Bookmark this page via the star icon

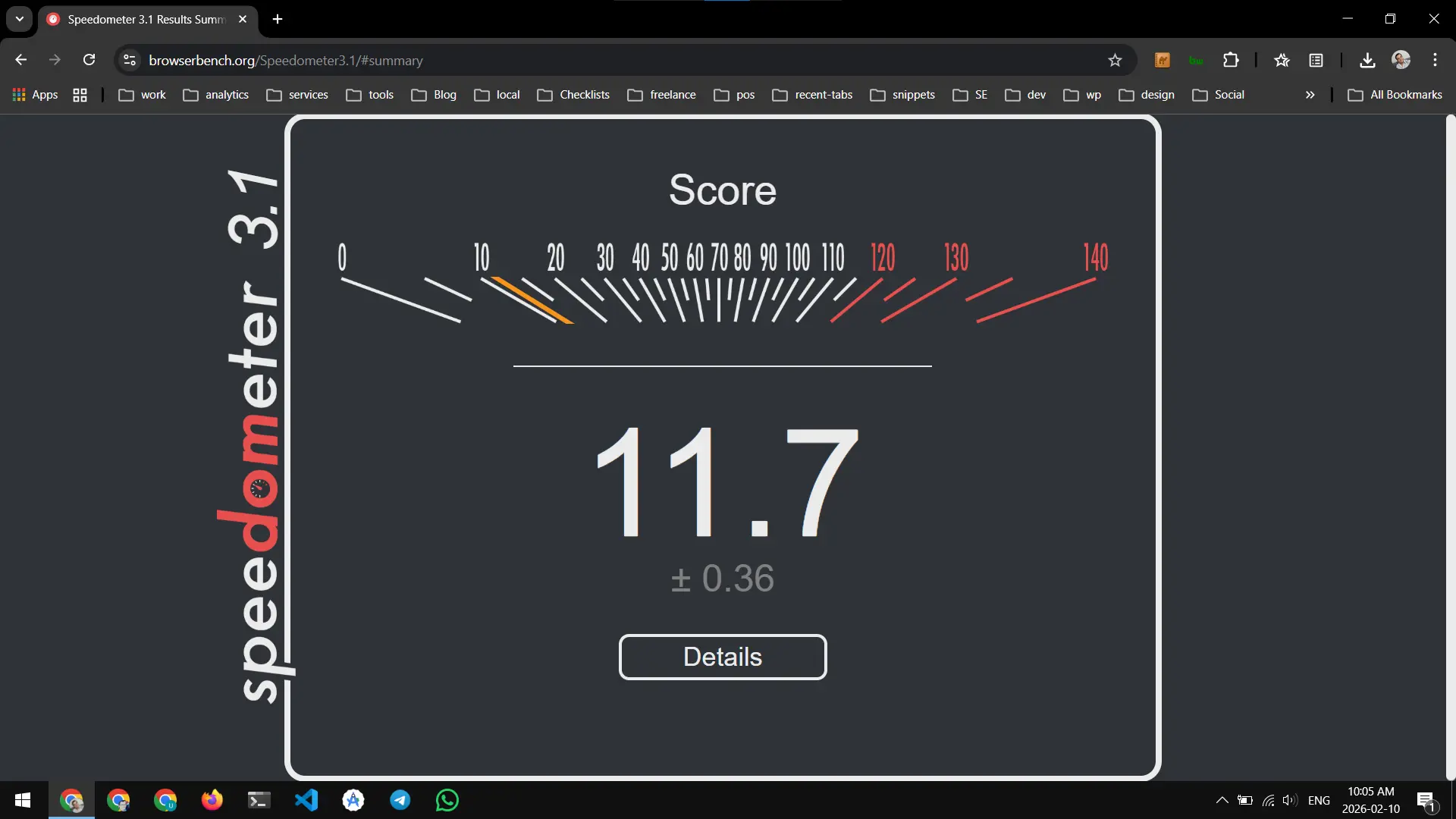pyautogui.click(x=1116, y=60)
